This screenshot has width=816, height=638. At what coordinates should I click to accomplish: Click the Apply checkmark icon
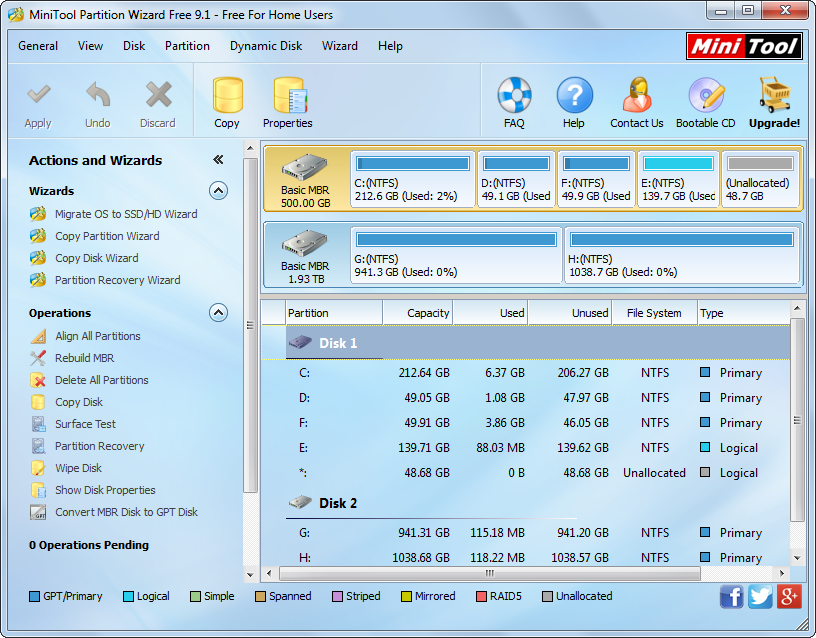(39, 95)
